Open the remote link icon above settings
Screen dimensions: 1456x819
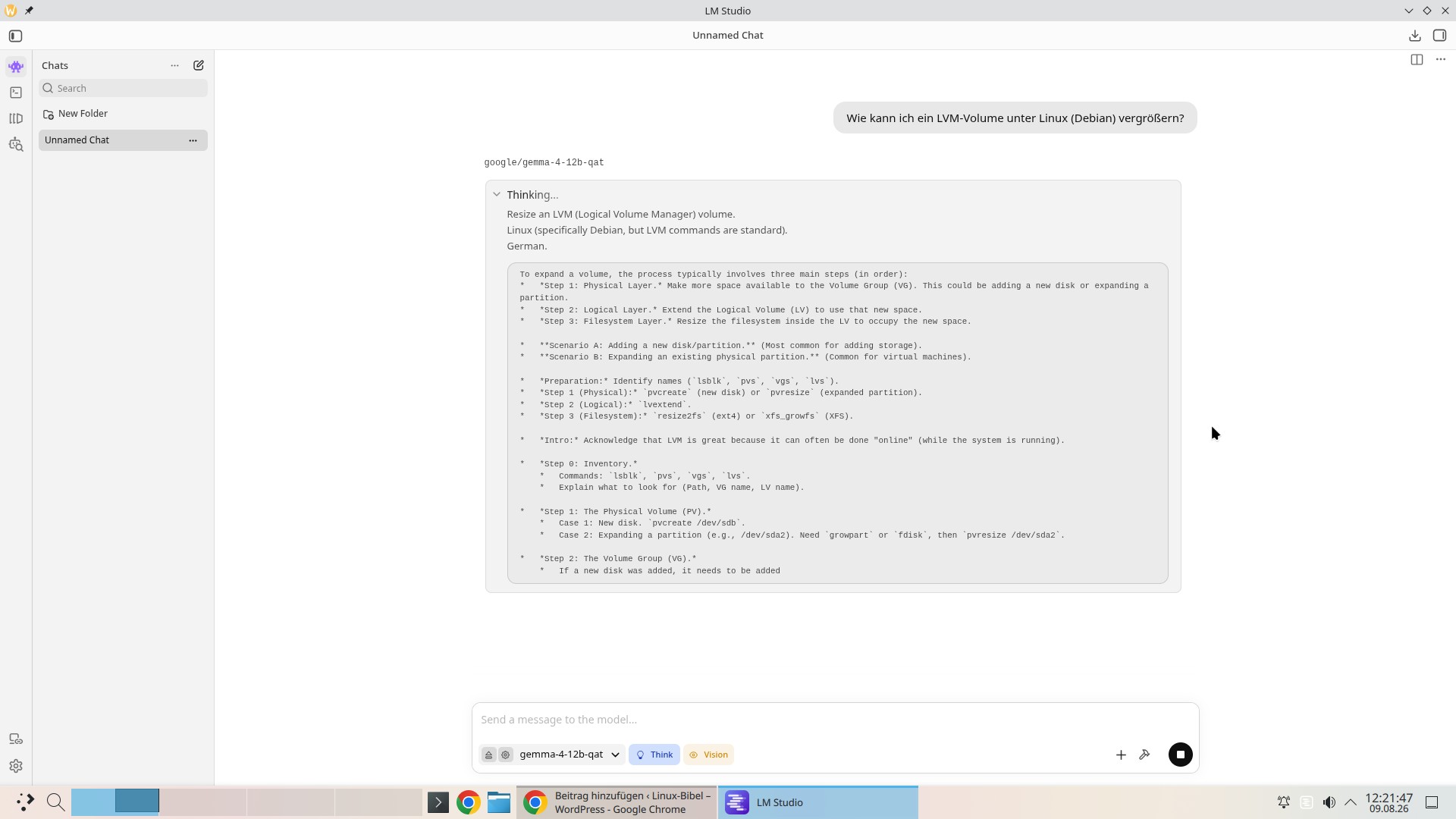[x=16, y=739]
